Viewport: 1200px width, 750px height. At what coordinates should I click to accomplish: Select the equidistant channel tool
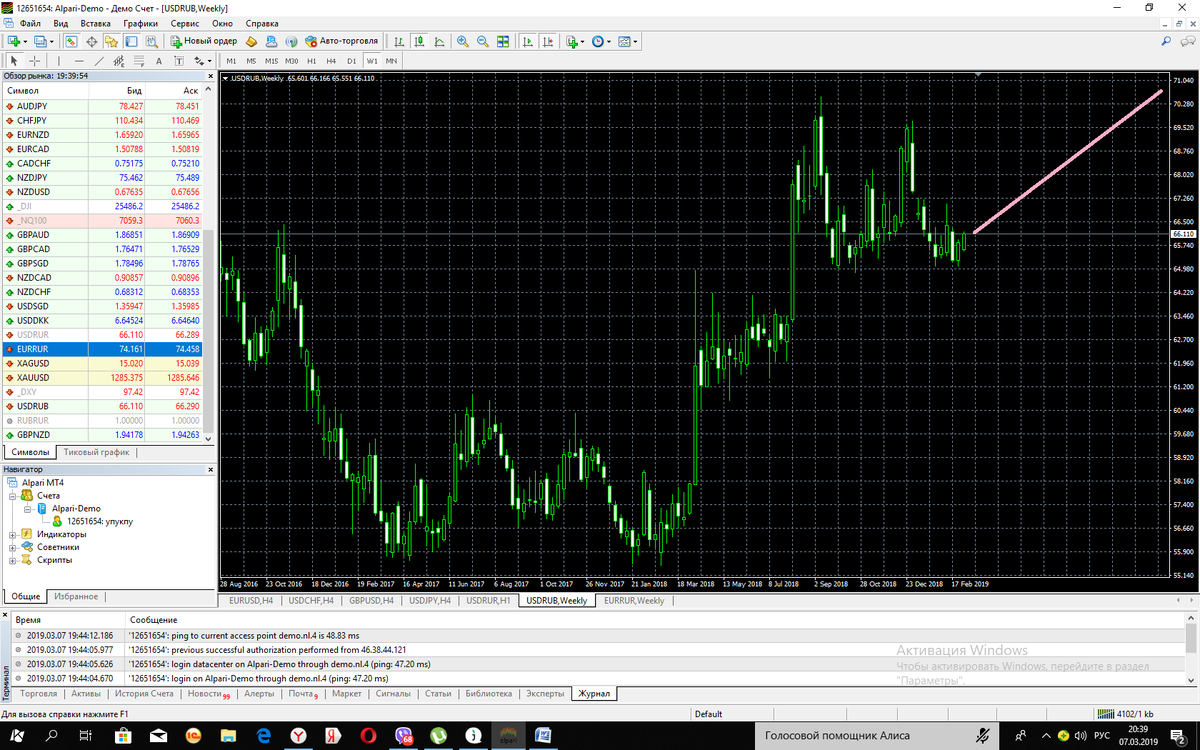pos(119,61)
